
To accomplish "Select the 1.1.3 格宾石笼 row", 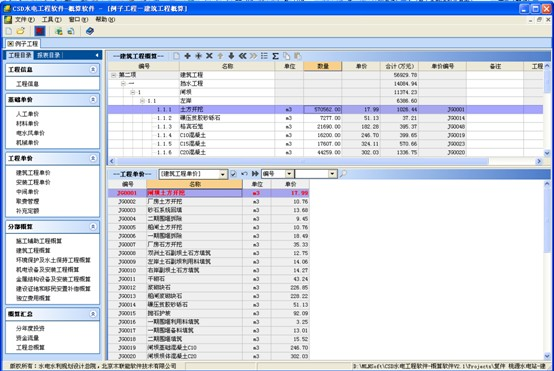I will [x=325, y=126].
